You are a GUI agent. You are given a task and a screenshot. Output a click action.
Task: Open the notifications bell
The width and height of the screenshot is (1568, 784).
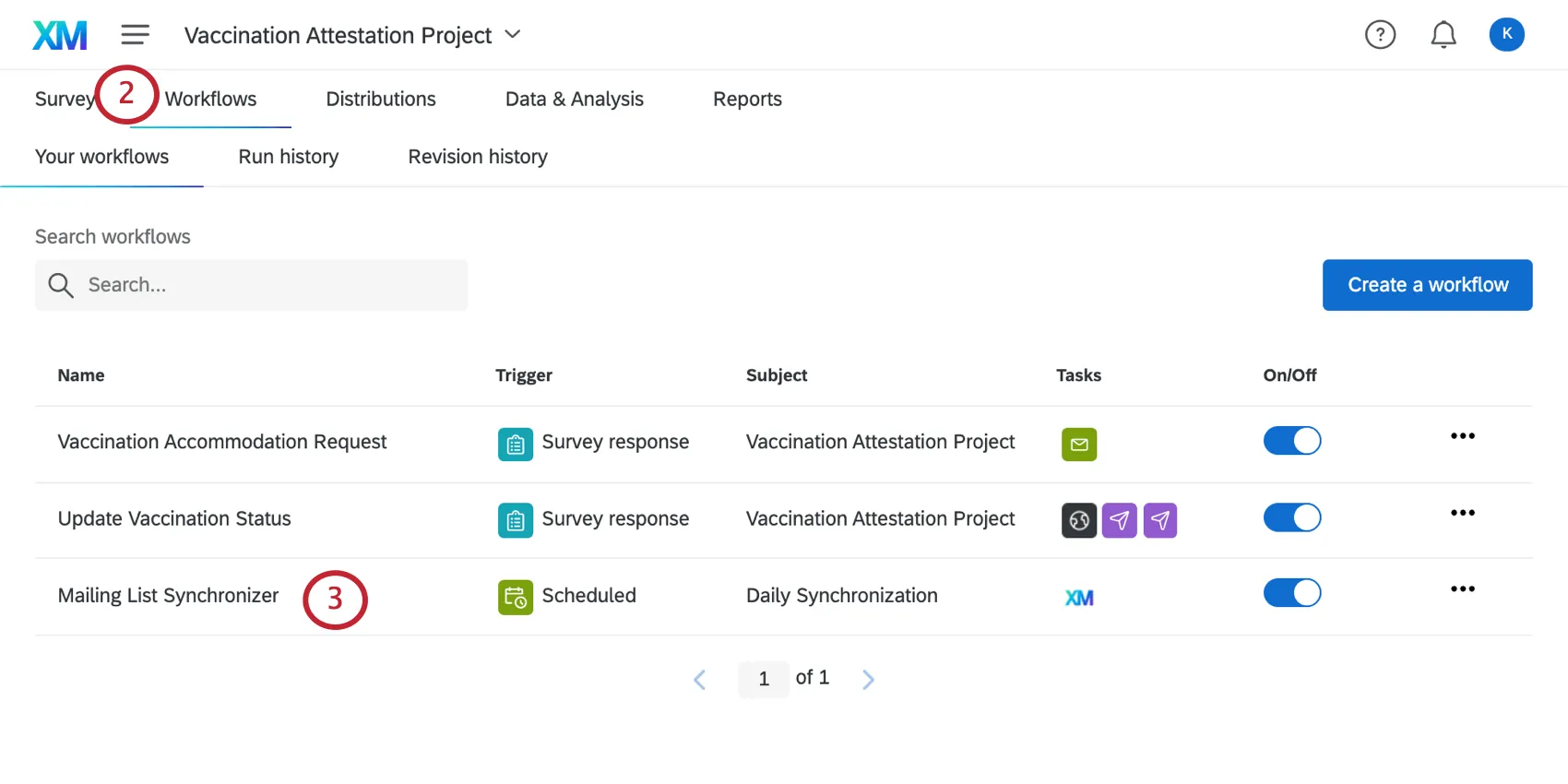click(x=1443, y=35)
